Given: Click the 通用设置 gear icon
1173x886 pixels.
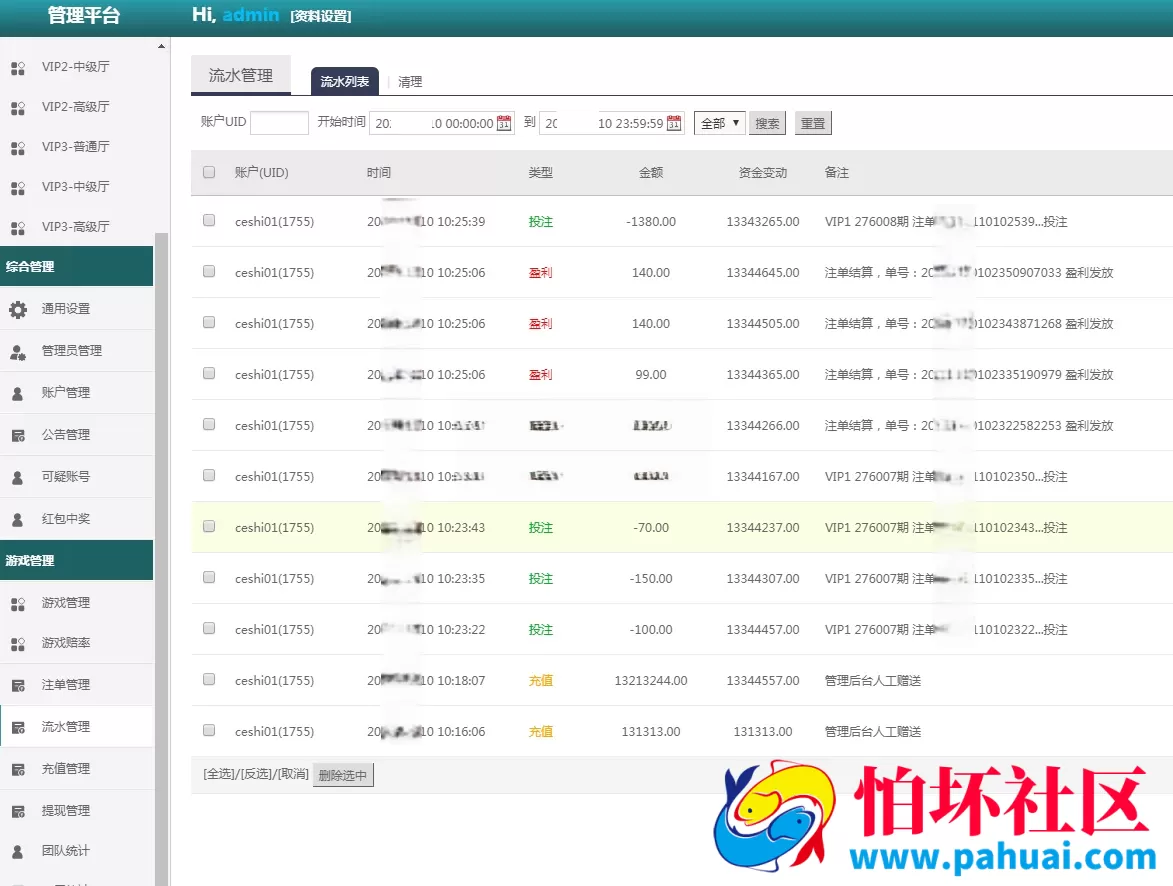Looking at the screenshot, I should [x=18, y=309].
